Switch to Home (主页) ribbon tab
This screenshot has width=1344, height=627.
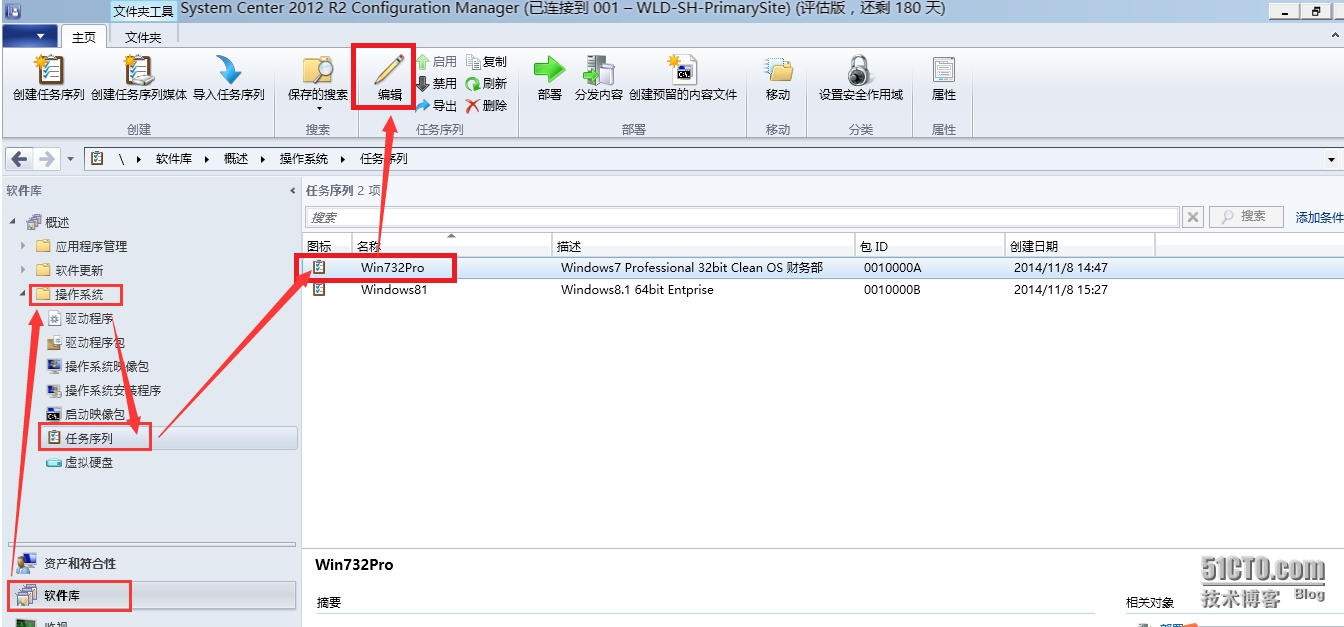pos(84,37)
